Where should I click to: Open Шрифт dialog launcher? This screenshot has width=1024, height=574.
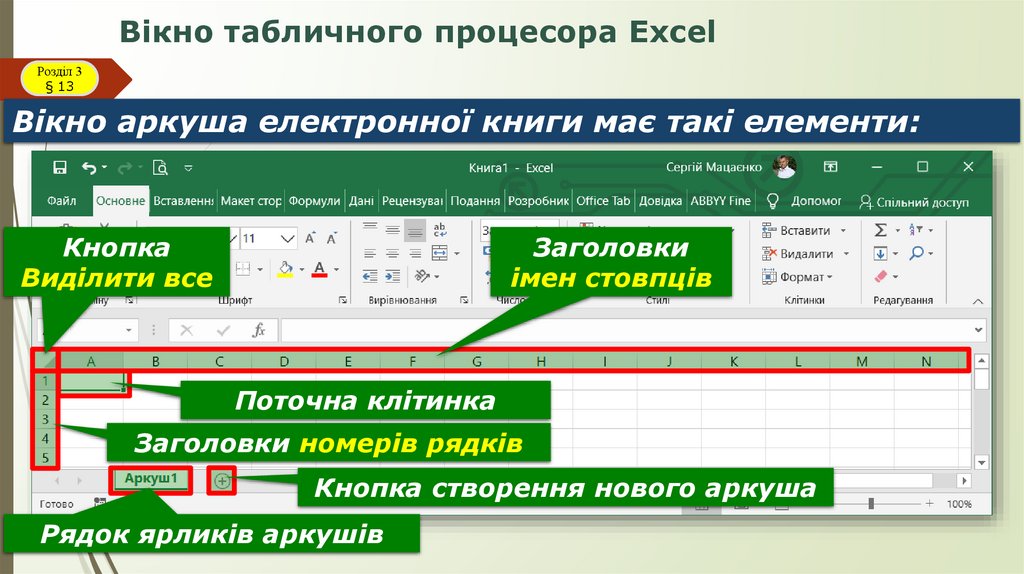(x=343, y=300)
